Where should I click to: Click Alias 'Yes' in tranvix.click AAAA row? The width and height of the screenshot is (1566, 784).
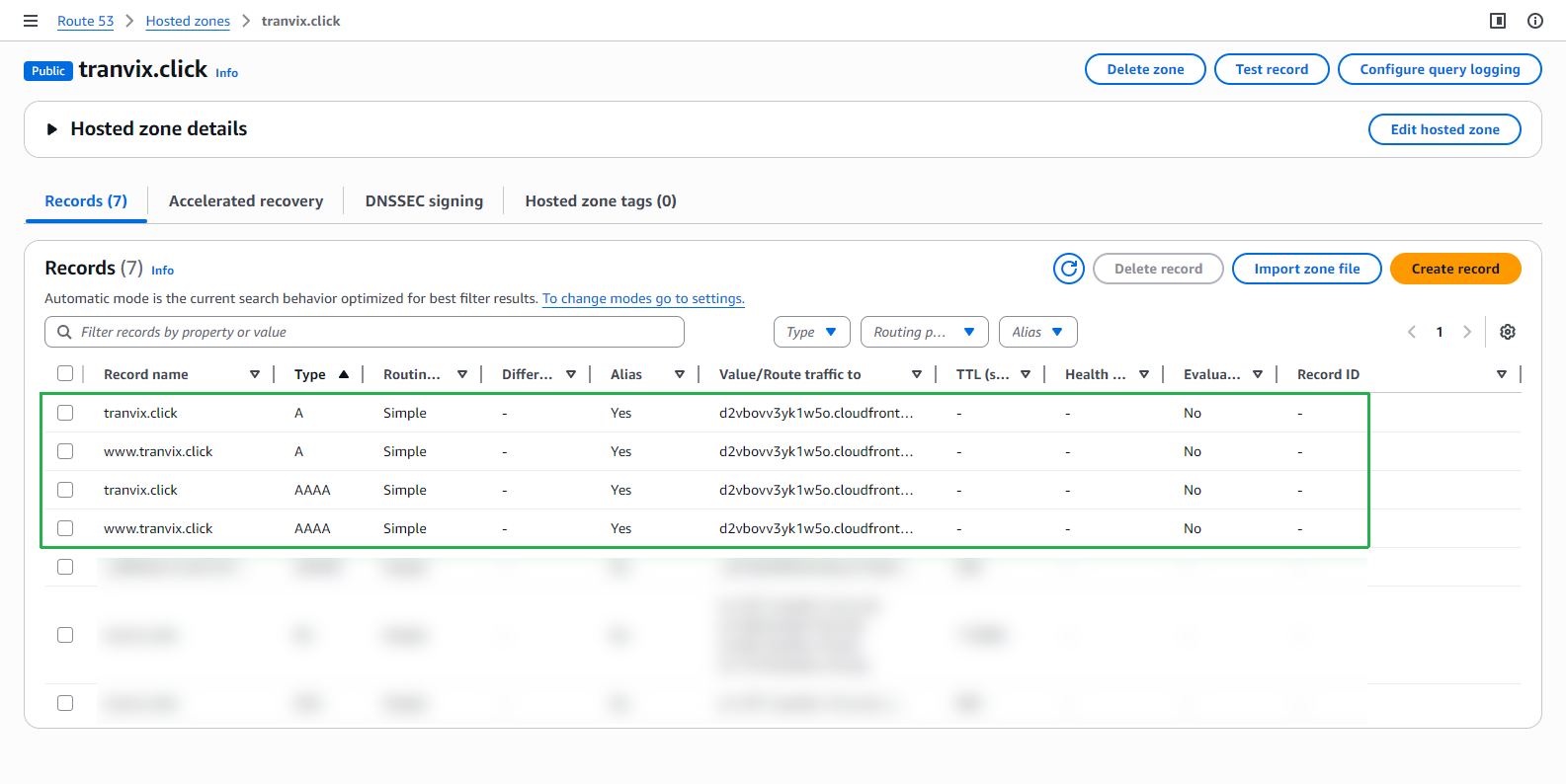[620, 490]
